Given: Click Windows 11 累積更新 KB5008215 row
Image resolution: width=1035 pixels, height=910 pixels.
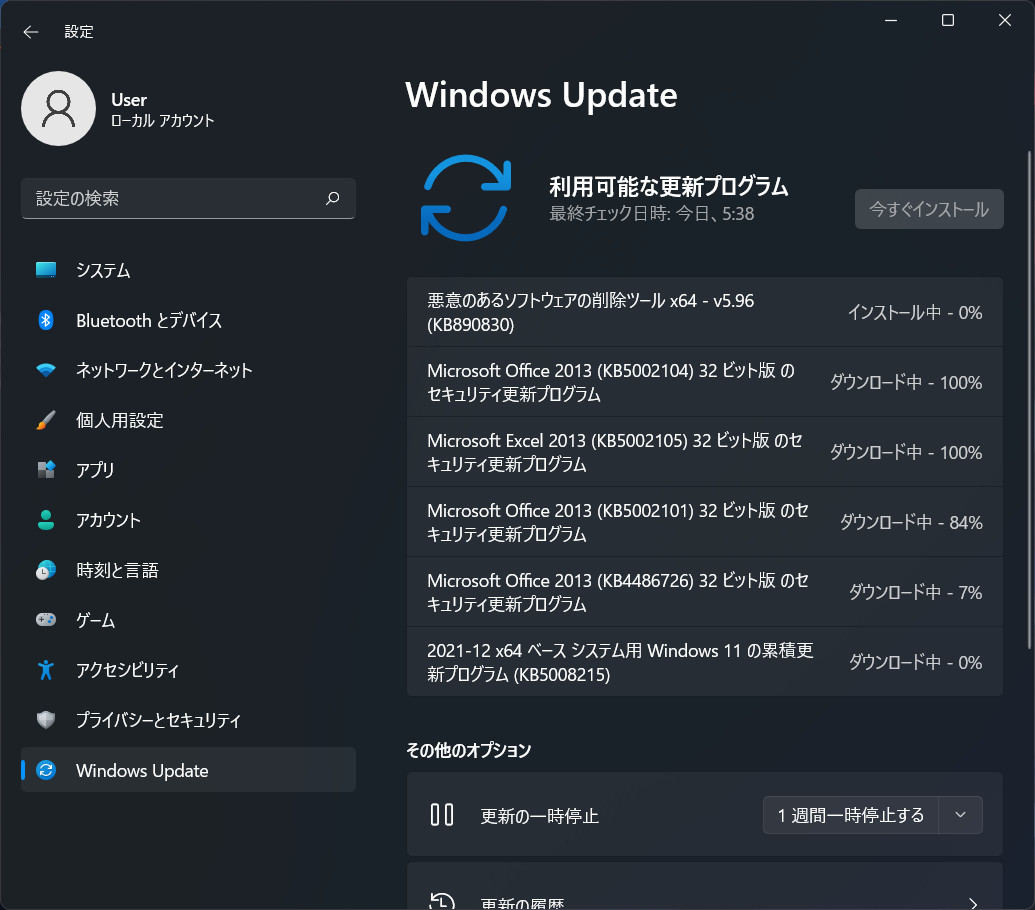Looking at the screenshot, I should pyautogui.click(x=704, y=662).
